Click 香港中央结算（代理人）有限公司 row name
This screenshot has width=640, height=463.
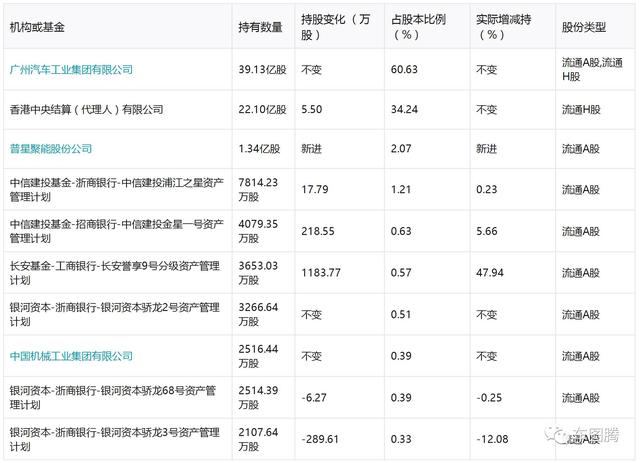pyautogui.click(x=87, y=109)
